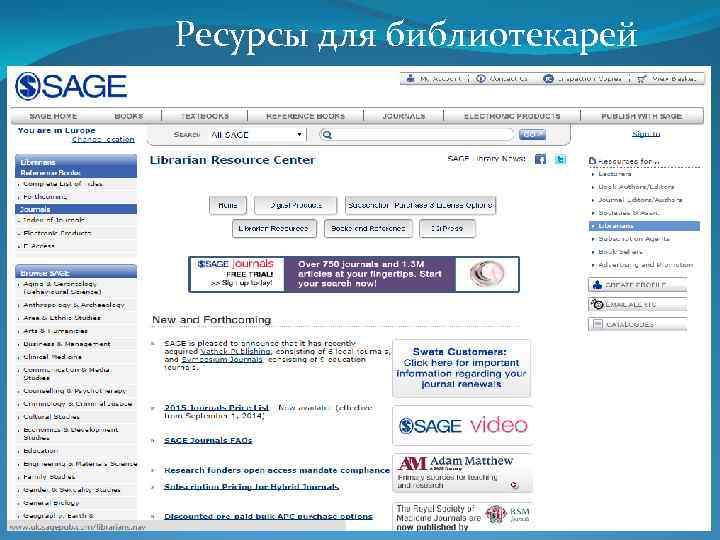
Task: Open Vathek Publishing link
Action: tap(236, 351)
